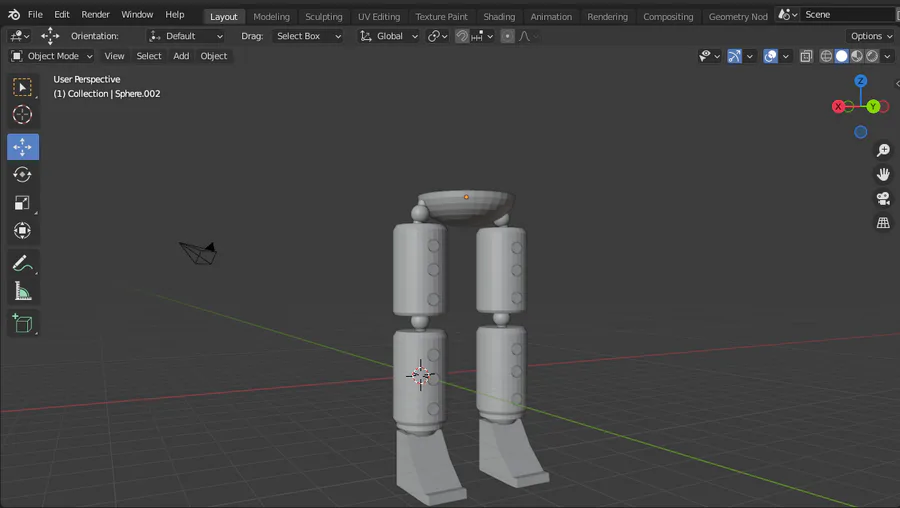Click the active Move tool header icon

[50, 36]
